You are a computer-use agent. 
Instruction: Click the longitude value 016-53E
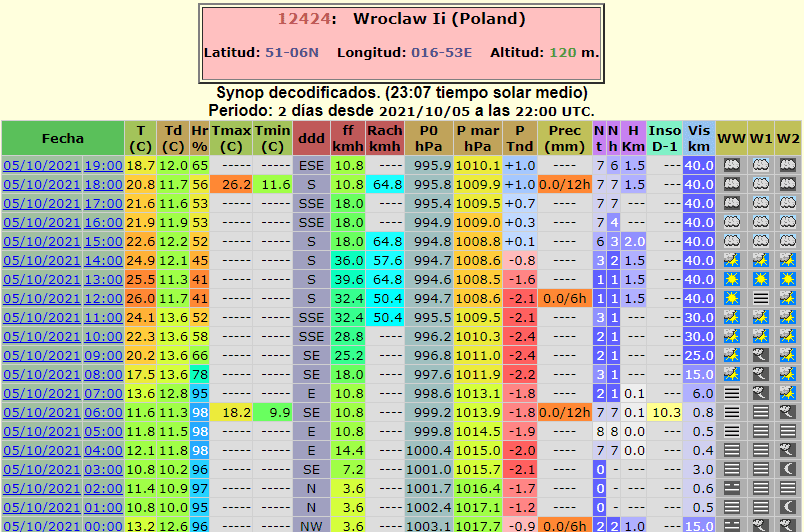441,52
